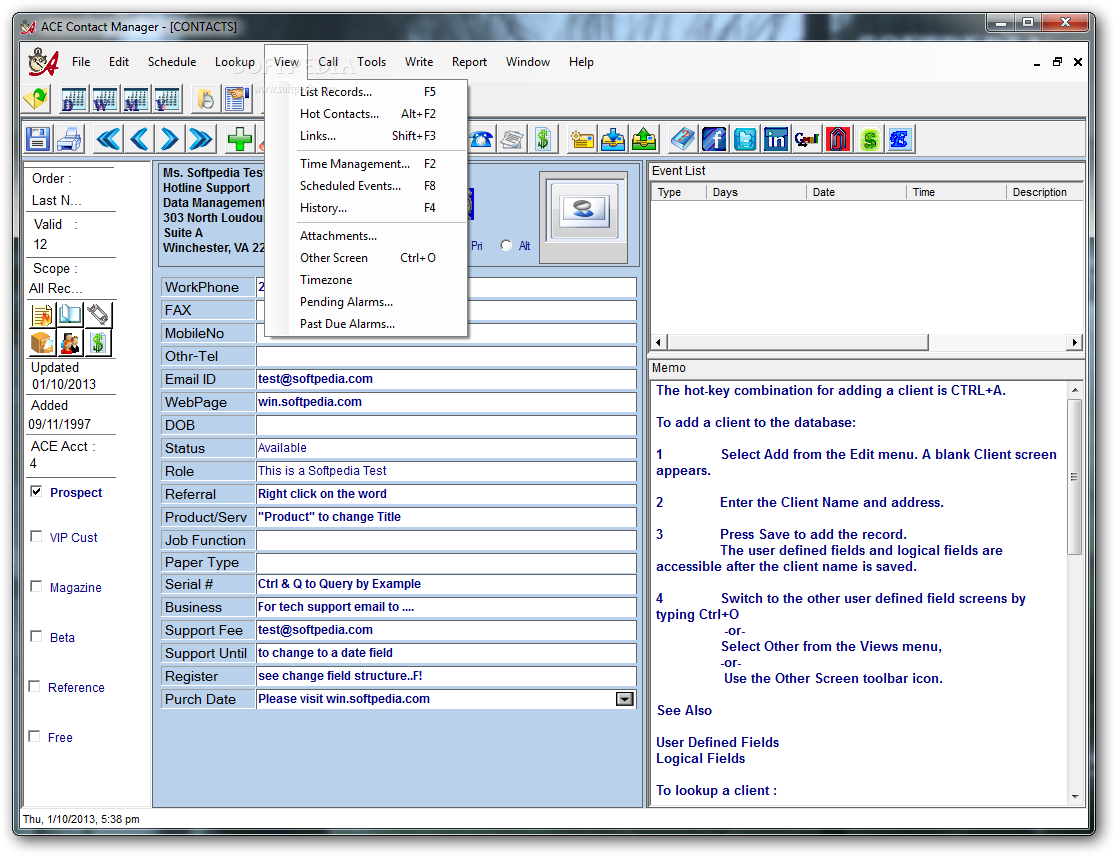This screenshot has width=1116, height=856.
Task: Open the Report menu
Action: tap(469, 62)
